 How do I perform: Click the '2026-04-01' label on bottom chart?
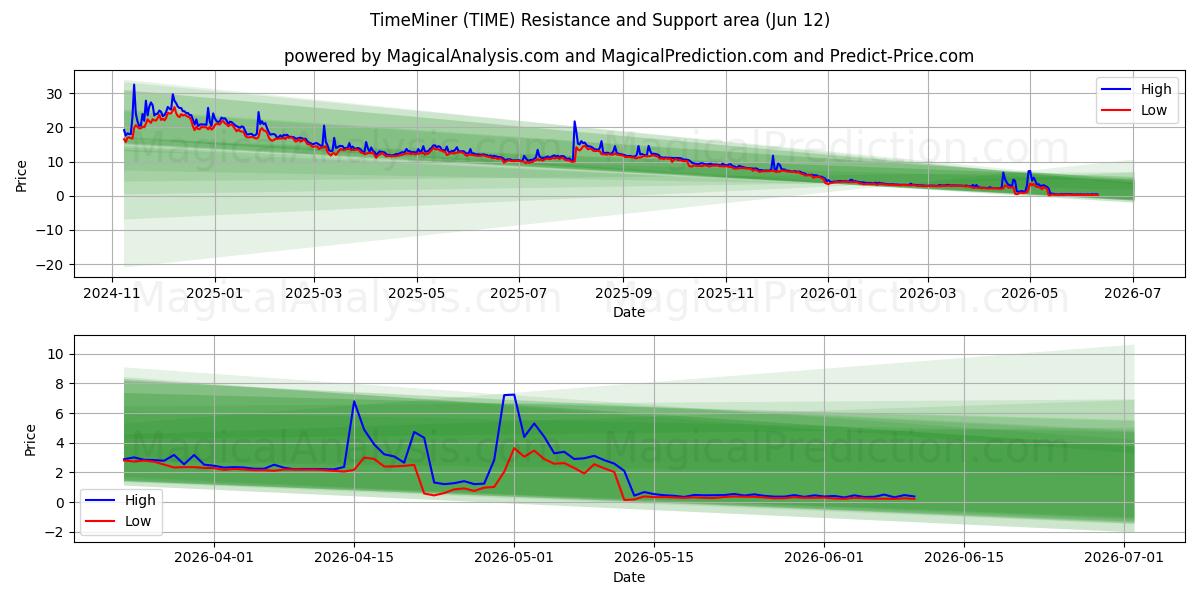click(x=213, y=560)
